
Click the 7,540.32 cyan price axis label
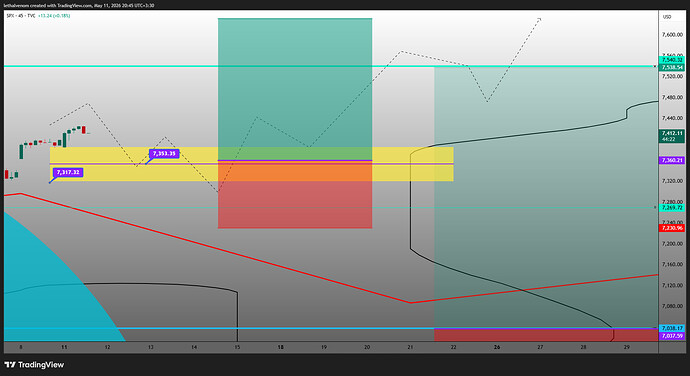coord(672,60)
